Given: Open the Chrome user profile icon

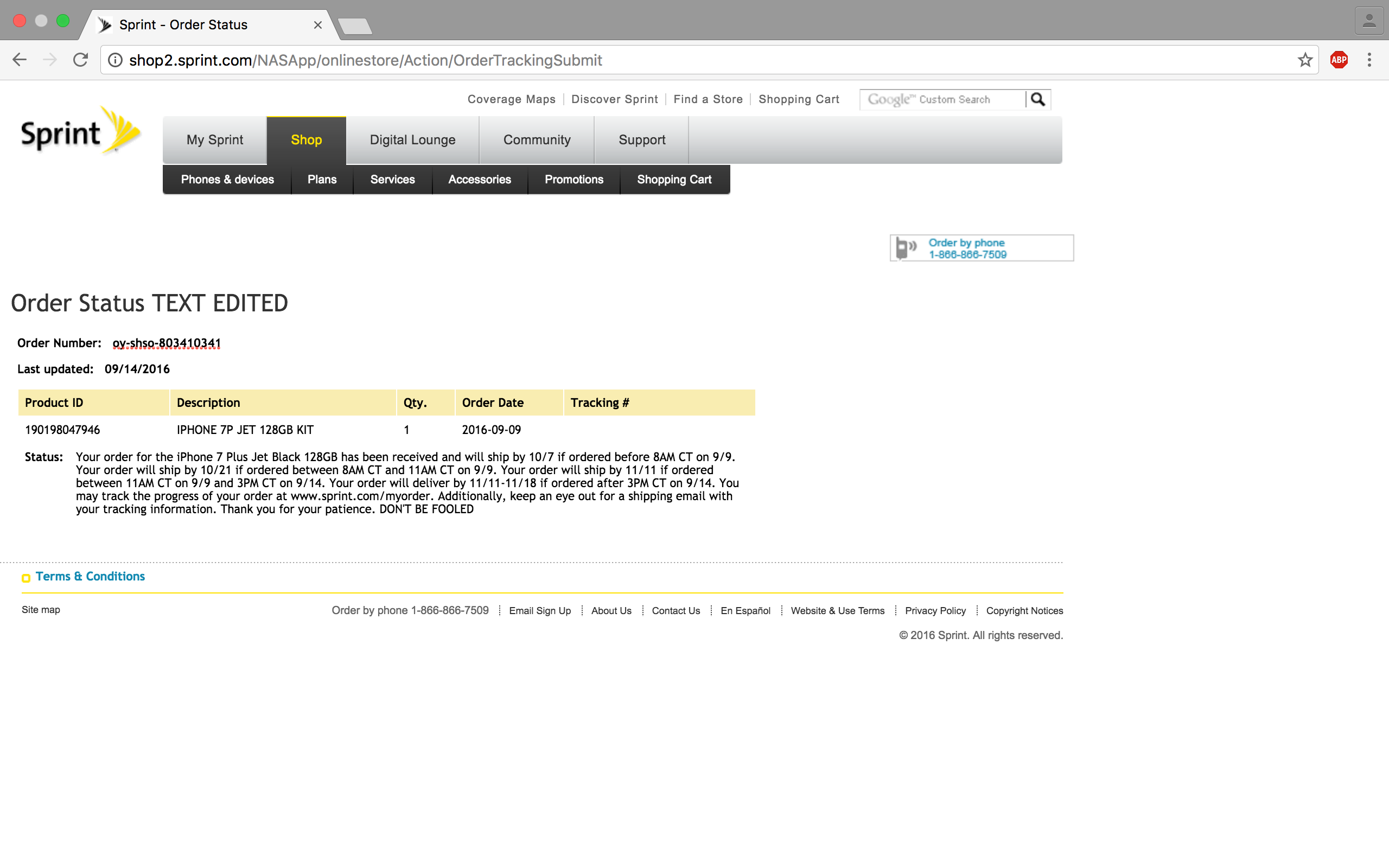Looking at the screenshot, I should (1369, 21).
